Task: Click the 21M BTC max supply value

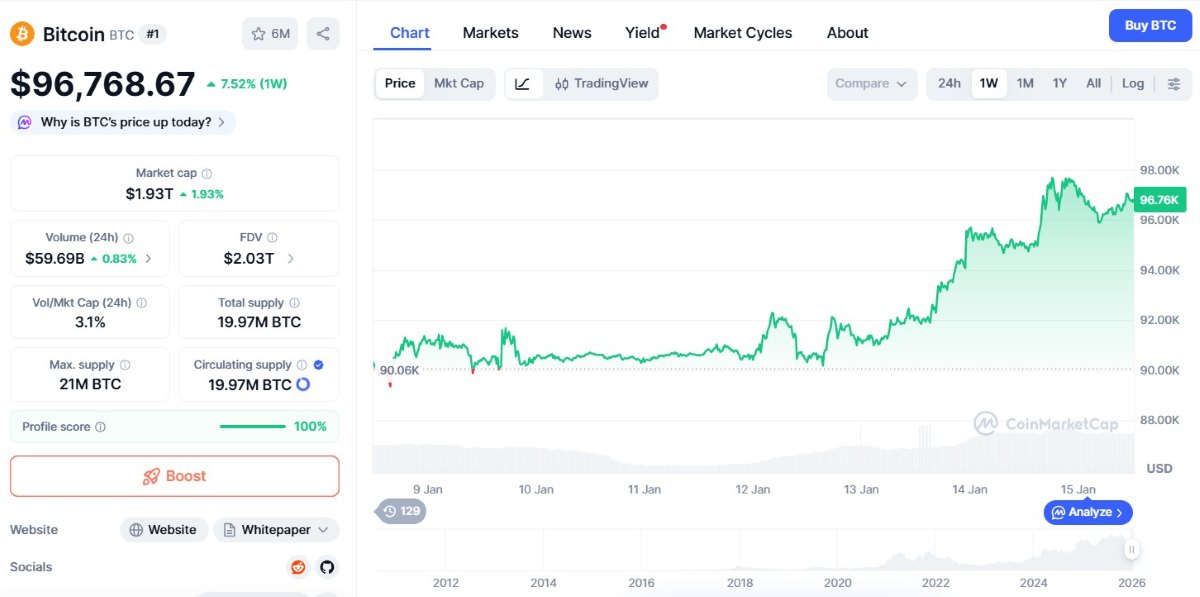Action: [90, 384]
